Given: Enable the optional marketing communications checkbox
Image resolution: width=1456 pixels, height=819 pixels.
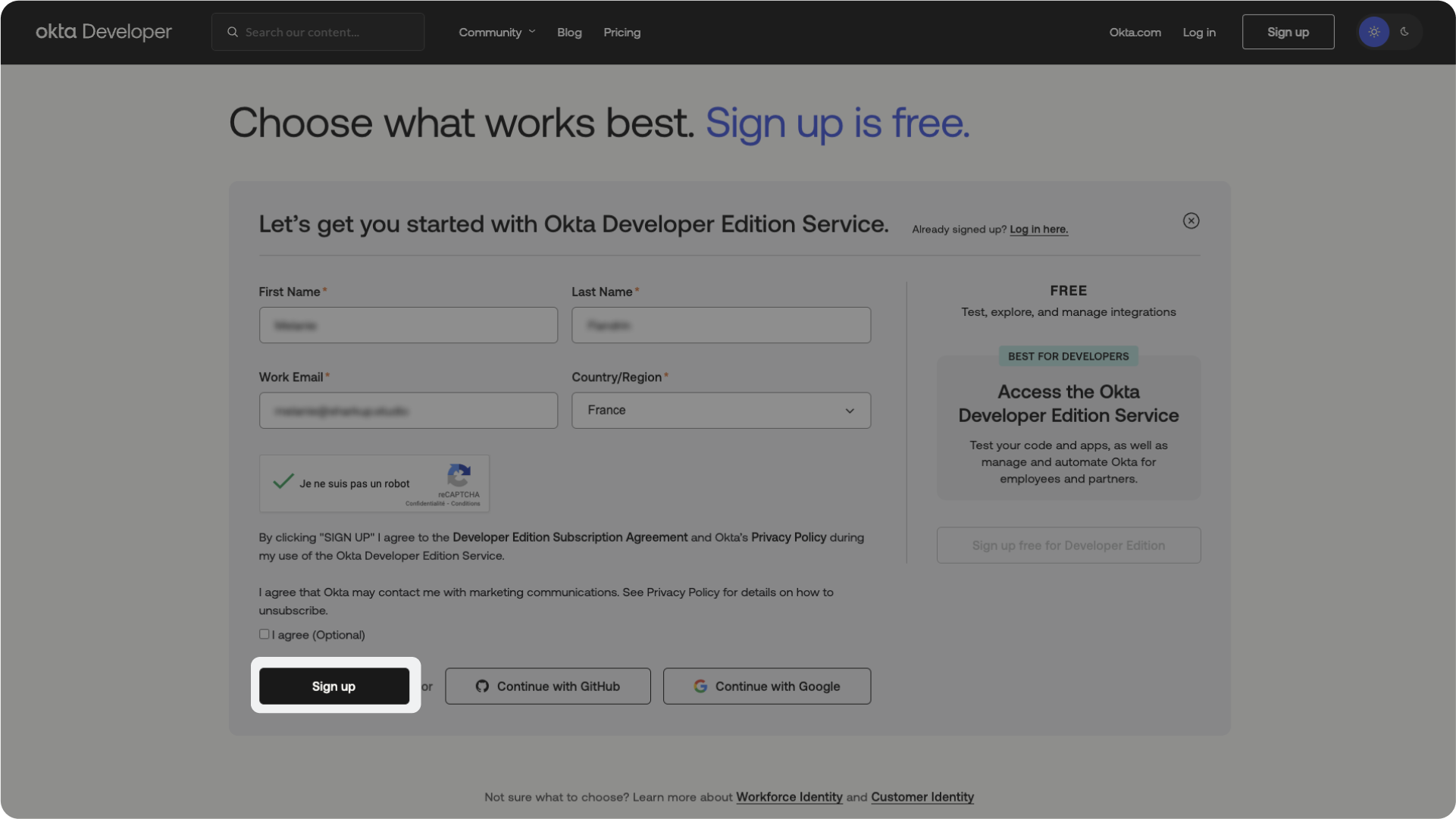Looking at the screenshot, I should [263, 634].
